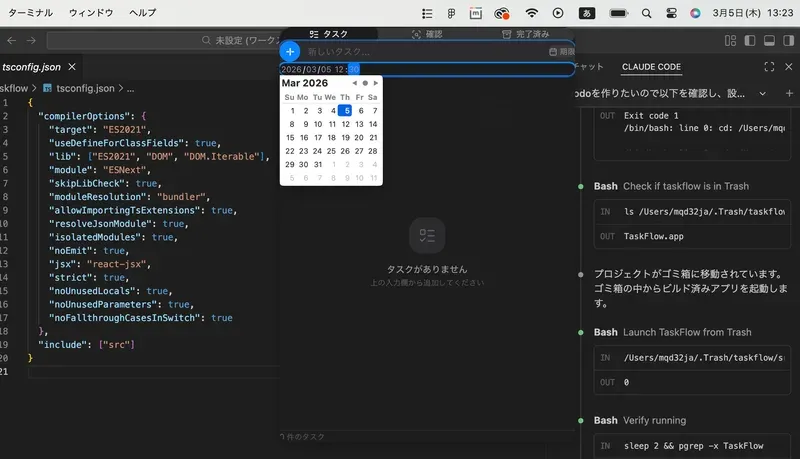The width and height of the screenshot is (800, 459).
Task: Go back with editor back arrow
Action: 12,40
